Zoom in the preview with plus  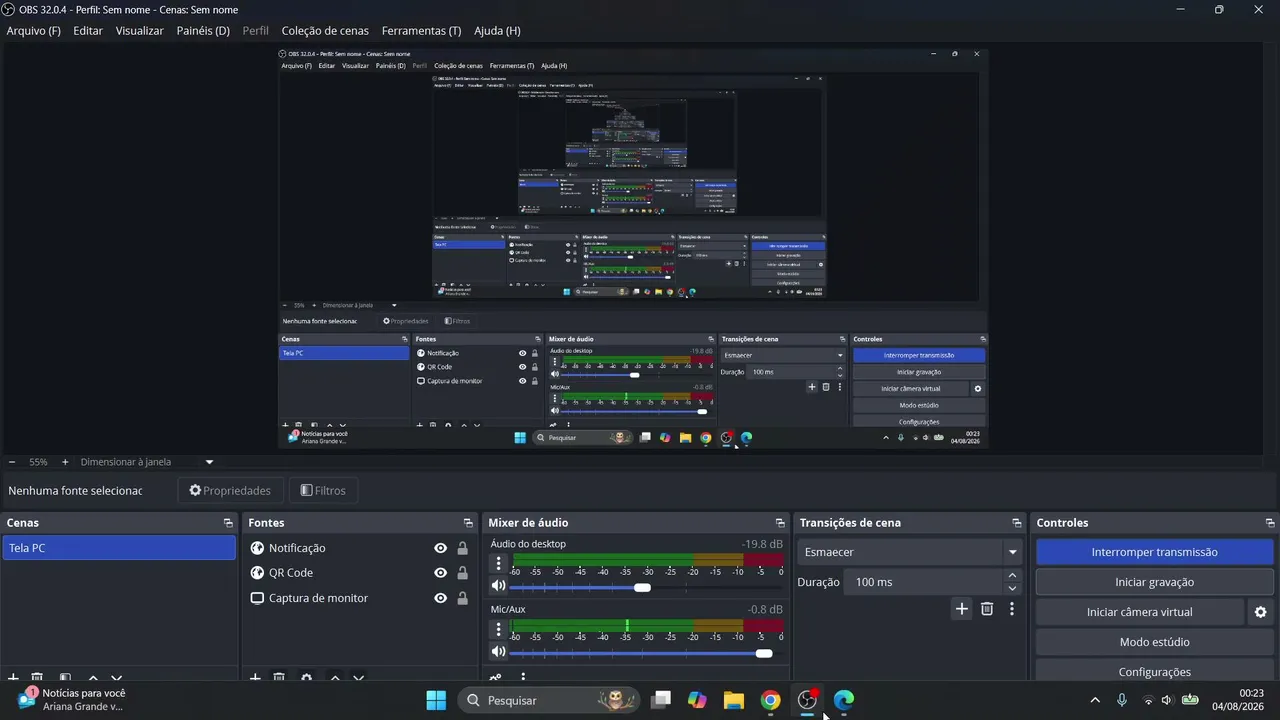(65, 462)
